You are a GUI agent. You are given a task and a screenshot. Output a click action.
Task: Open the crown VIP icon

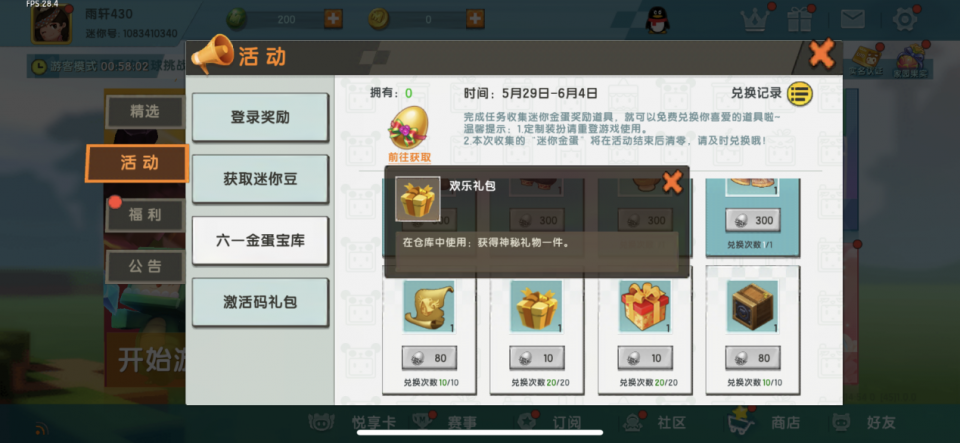click(x=755, y=20)
